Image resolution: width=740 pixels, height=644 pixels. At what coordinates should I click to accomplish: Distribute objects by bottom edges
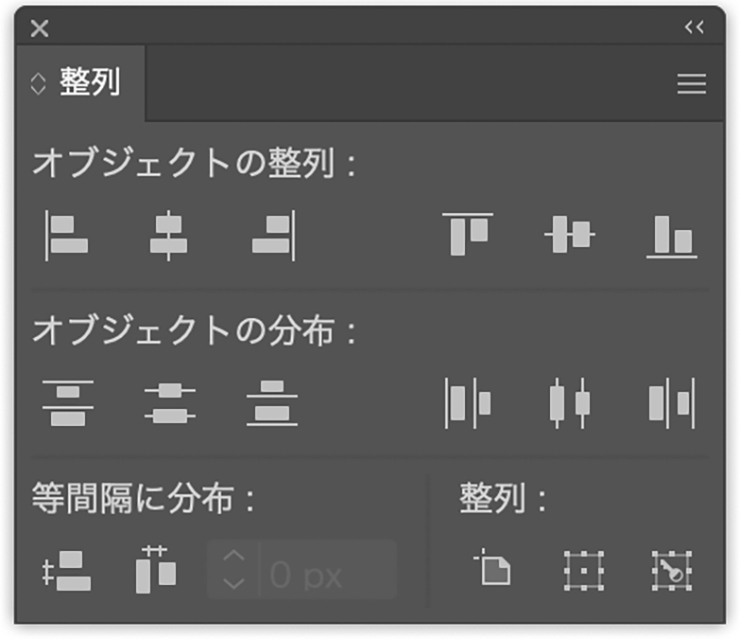pyautogui.click(x=272, y=403)
